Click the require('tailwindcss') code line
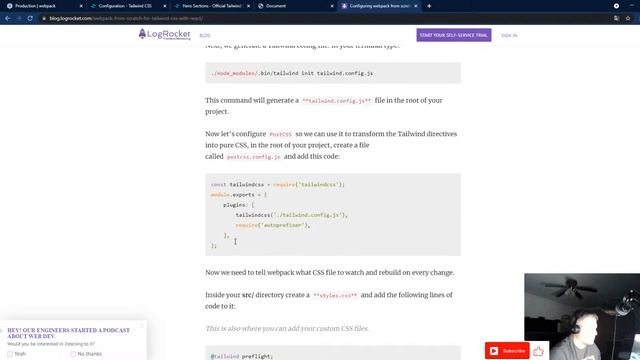 pyautogui.click(x=278, y=184)
